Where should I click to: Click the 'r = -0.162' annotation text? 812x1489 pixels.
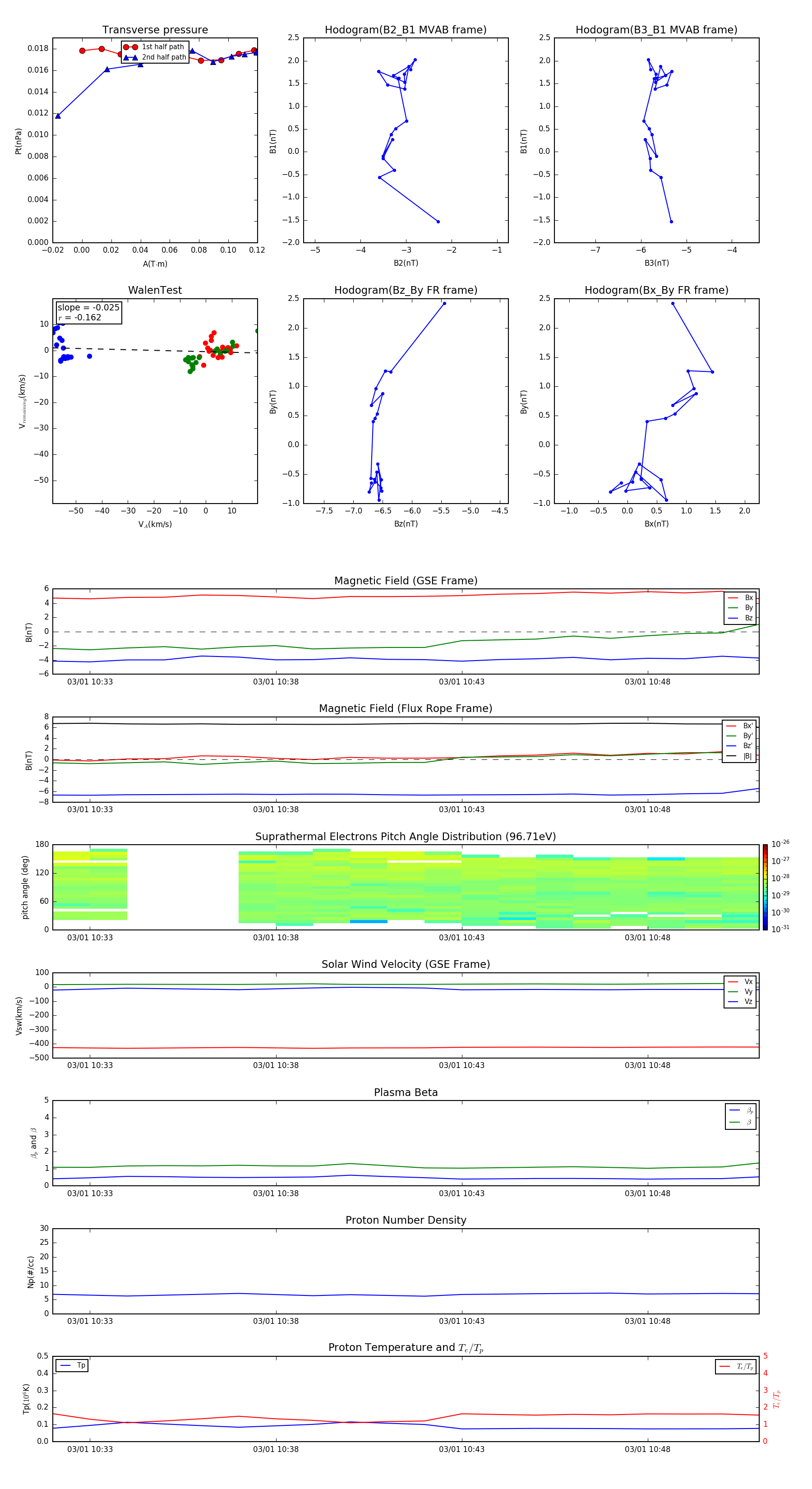pyautogui.click(x=80, y=317)
